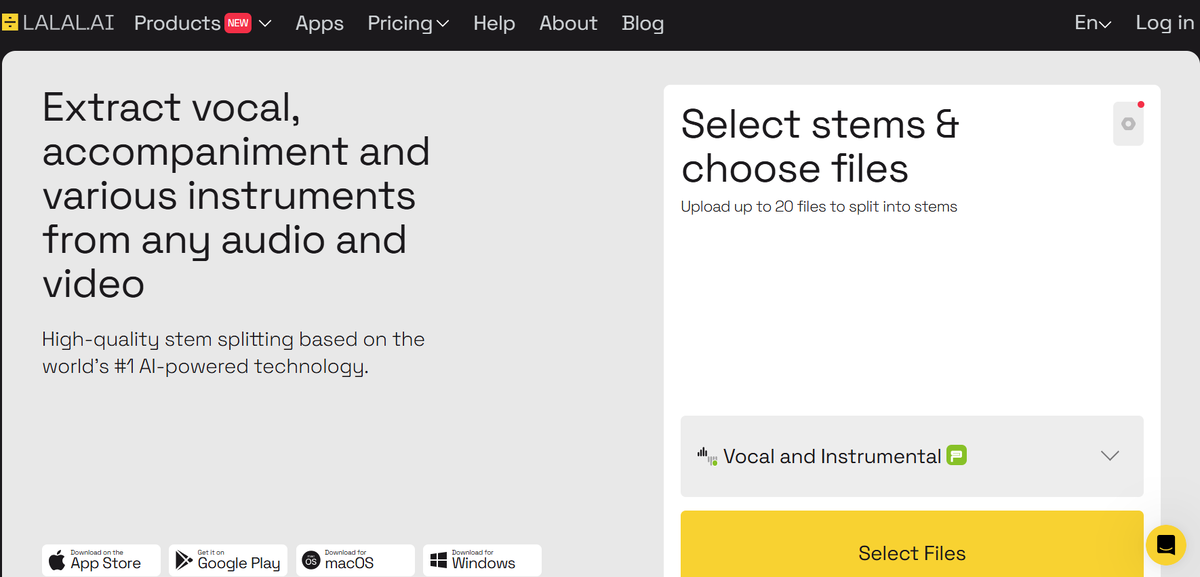Click "High-quality stem splitting" description text
This screenshot has height=577, width=1200.
(233, 353)
